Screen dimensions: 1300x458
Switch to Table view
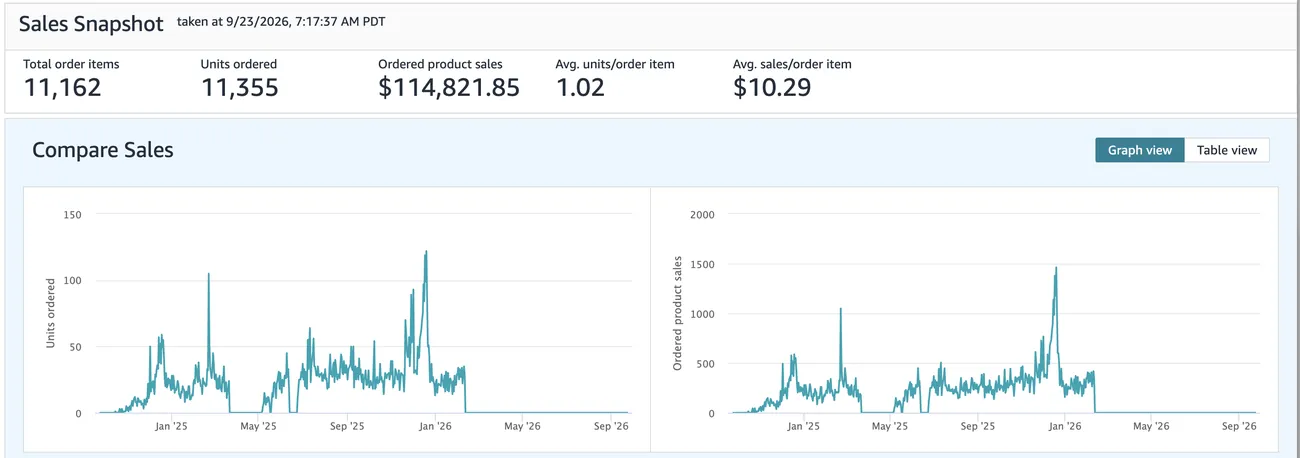1227,150
